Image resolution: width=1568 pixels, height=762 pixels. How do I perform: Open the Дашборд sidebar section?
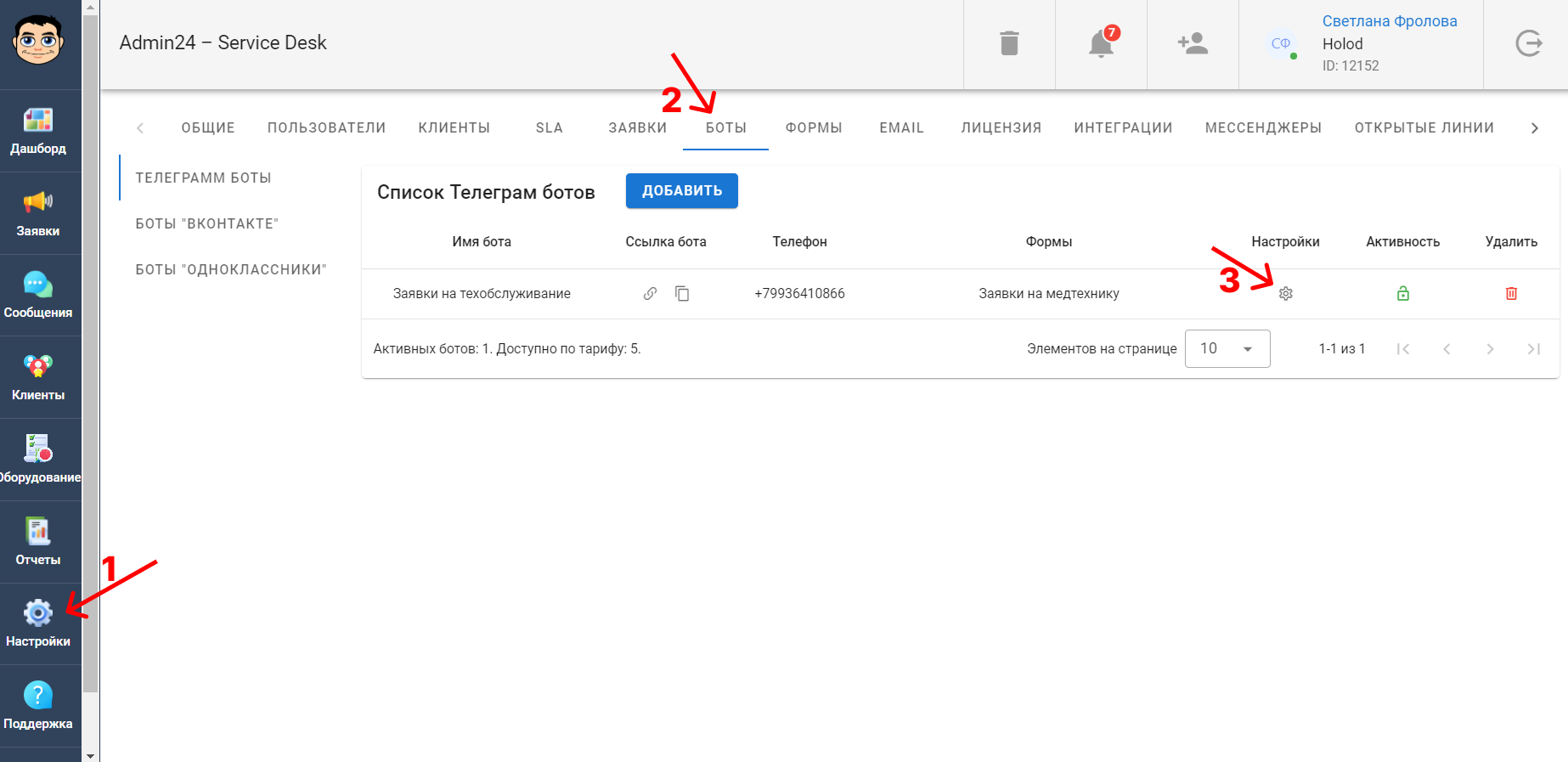click(x=38, y=131)
